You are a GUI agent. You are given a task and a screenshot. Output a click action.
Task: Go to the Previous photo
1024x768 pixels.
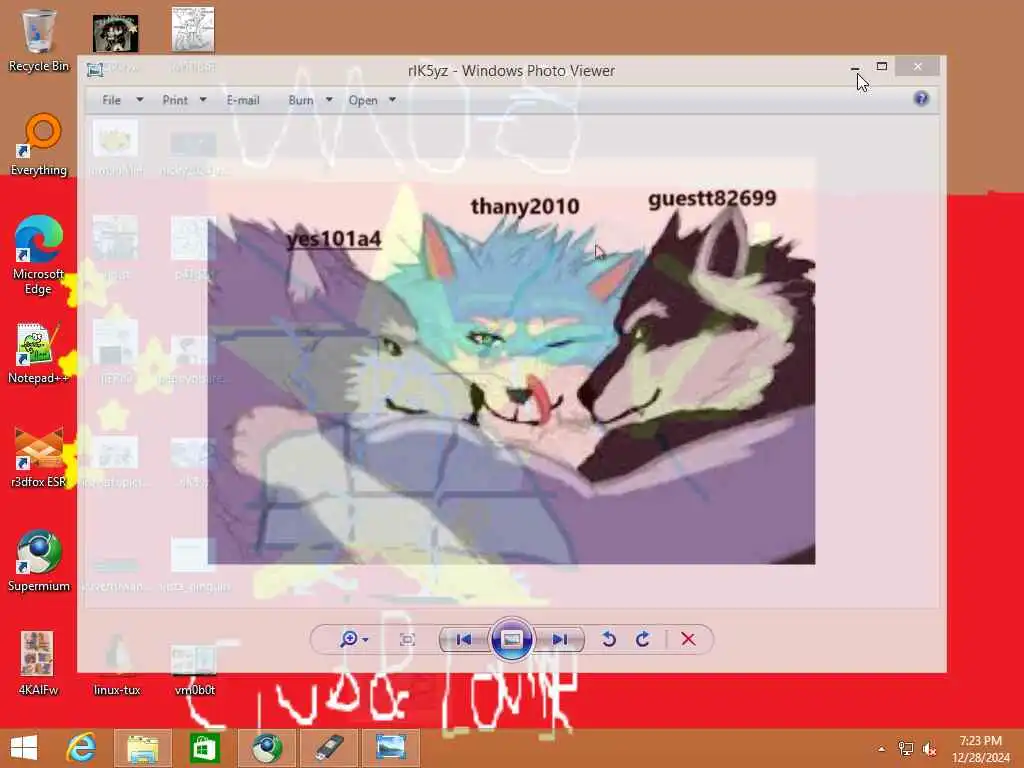point(464,639)
